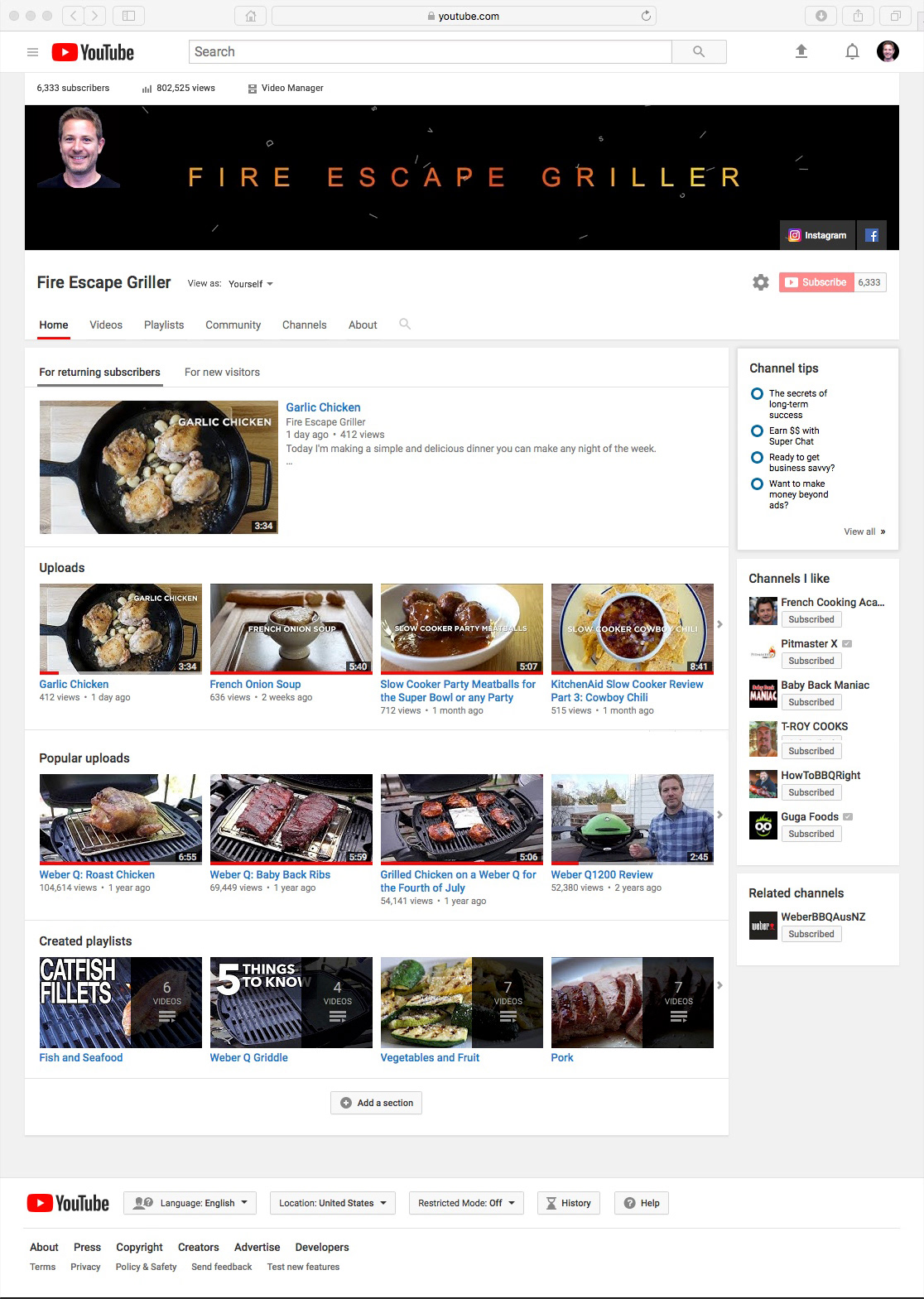
Task: Open Video Manager from stats bar
Action: (286, 88)
